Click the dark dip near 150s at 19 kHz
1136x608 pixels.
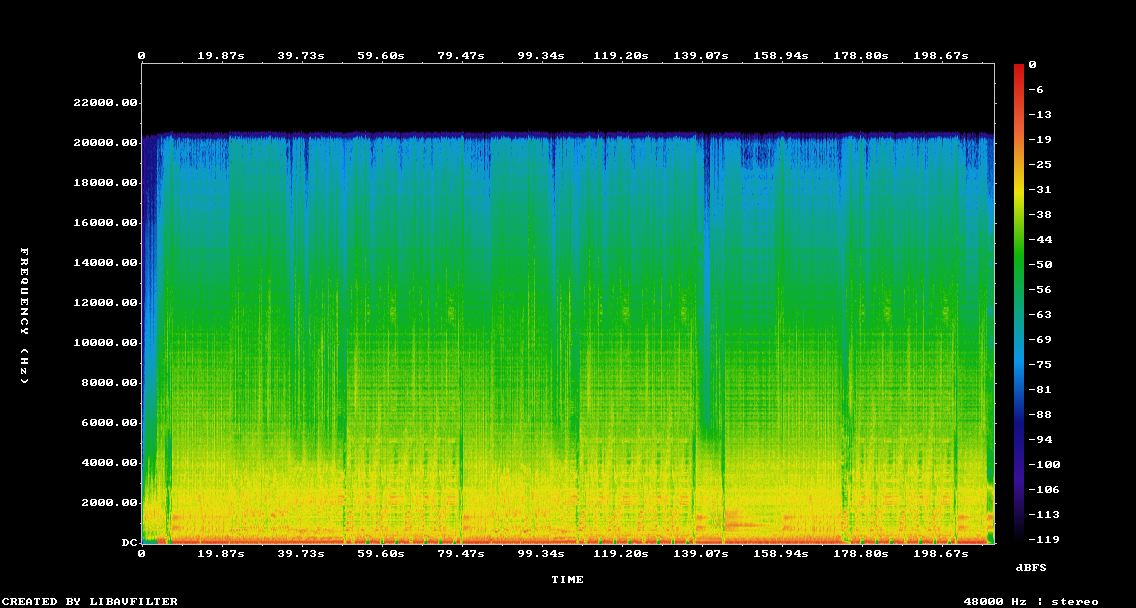(x=756, y=154)
